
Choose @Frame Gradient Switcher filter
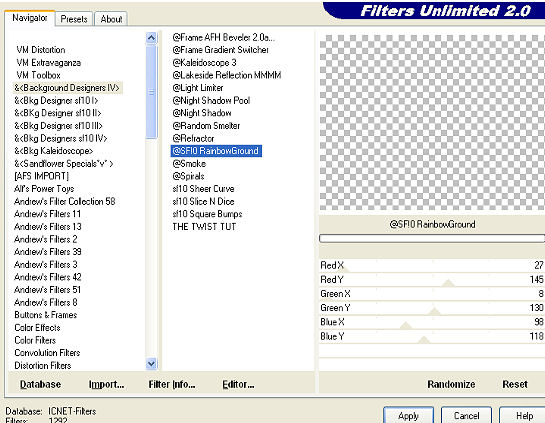220,50
